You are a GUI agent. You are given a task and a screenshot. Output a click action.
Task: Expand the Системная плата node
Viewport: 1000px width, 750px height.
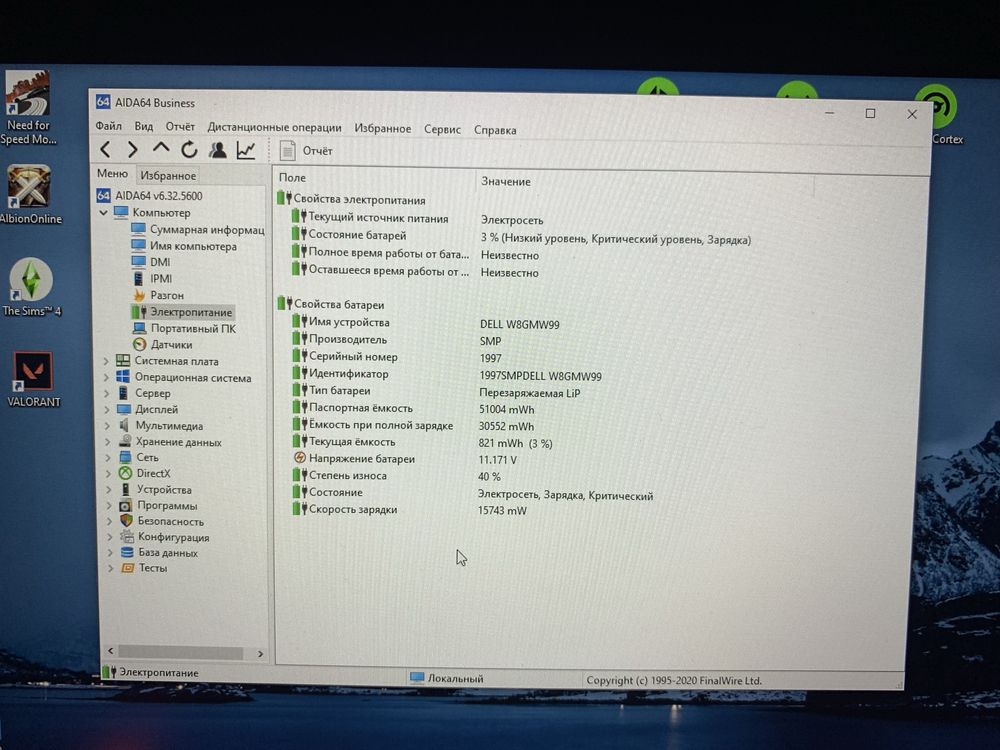(x=107, y=361)
